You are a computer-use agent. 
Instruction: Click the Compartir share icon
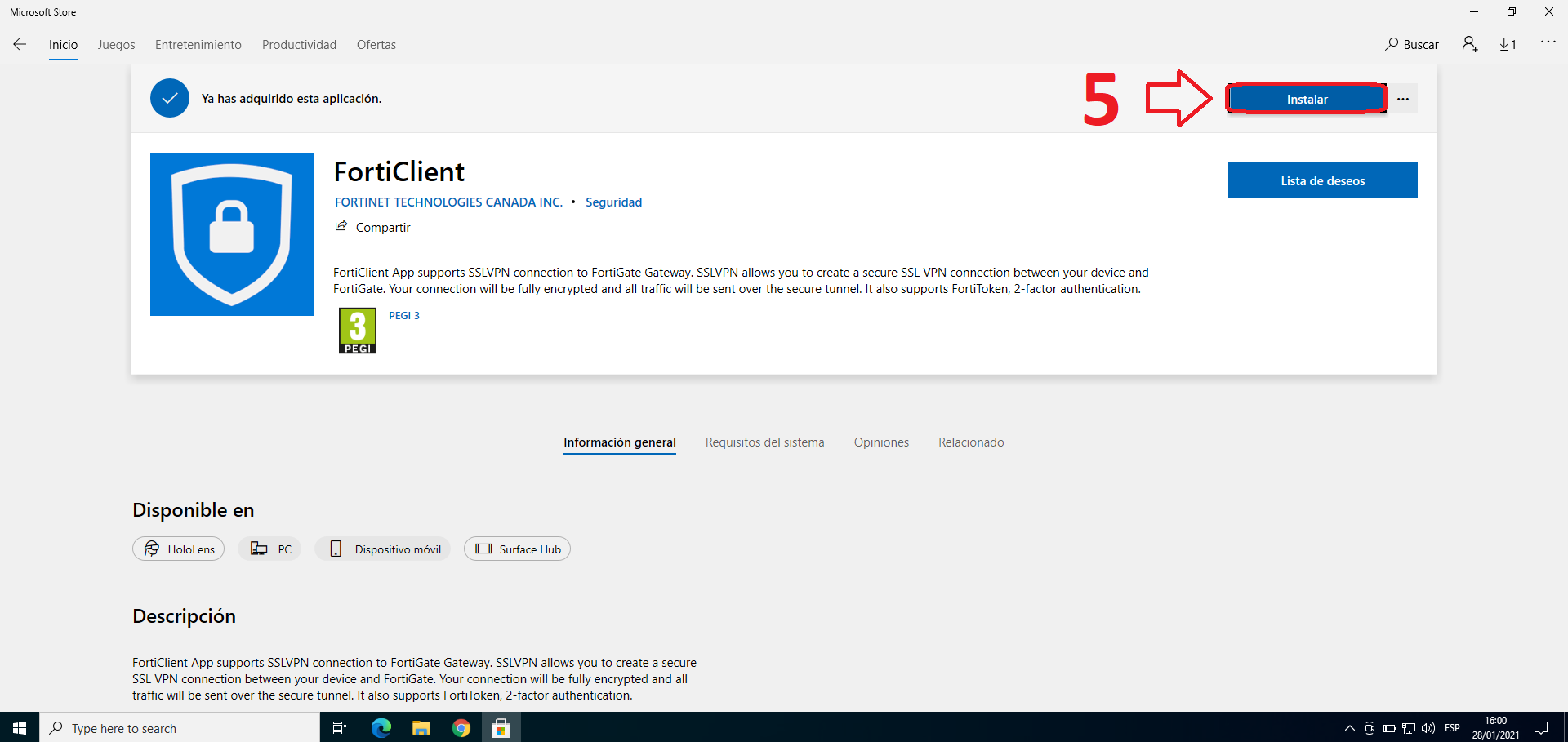click(341, 227)
